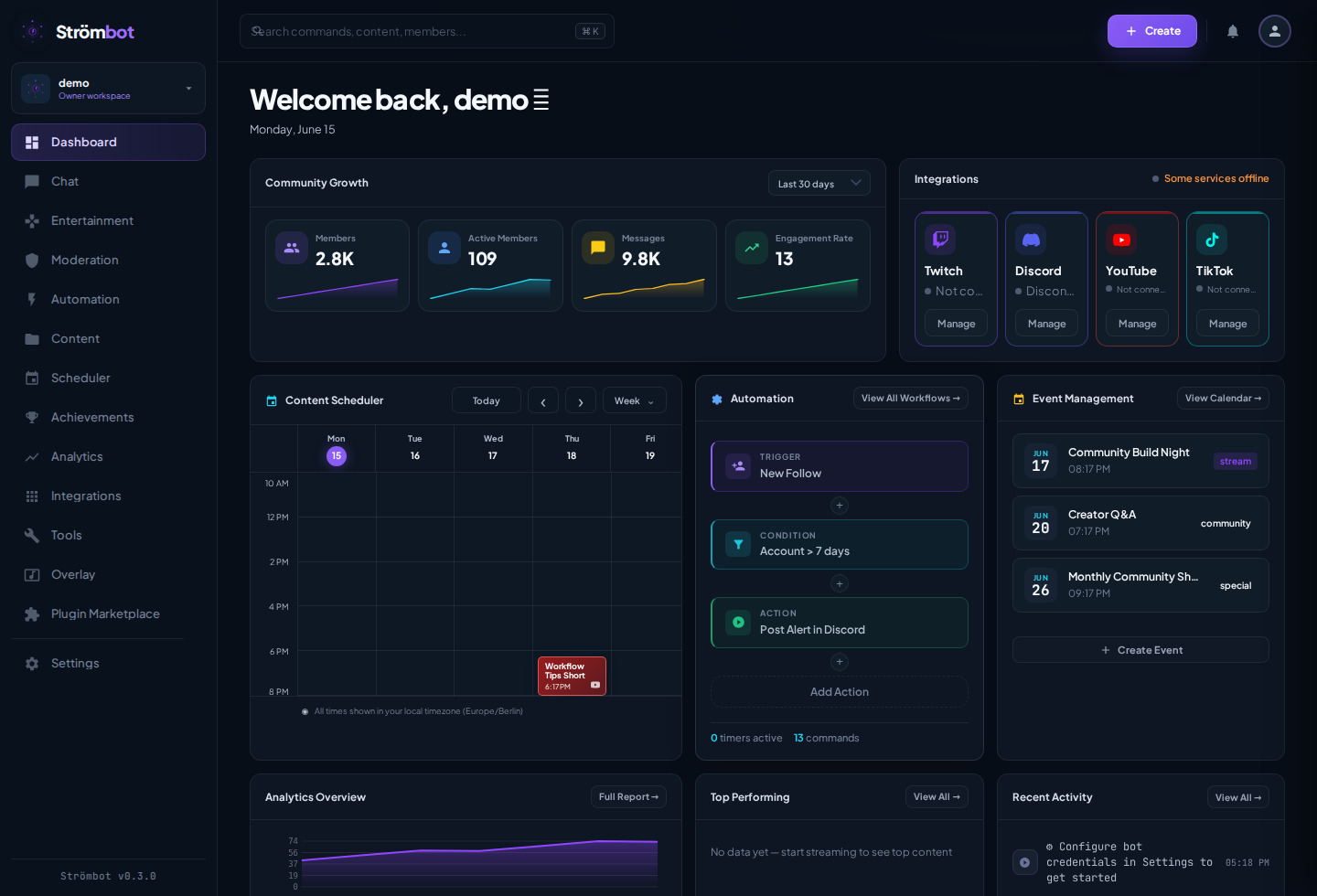Open Entertainment section
The image size is (1317, 896).
pos(108,220)
